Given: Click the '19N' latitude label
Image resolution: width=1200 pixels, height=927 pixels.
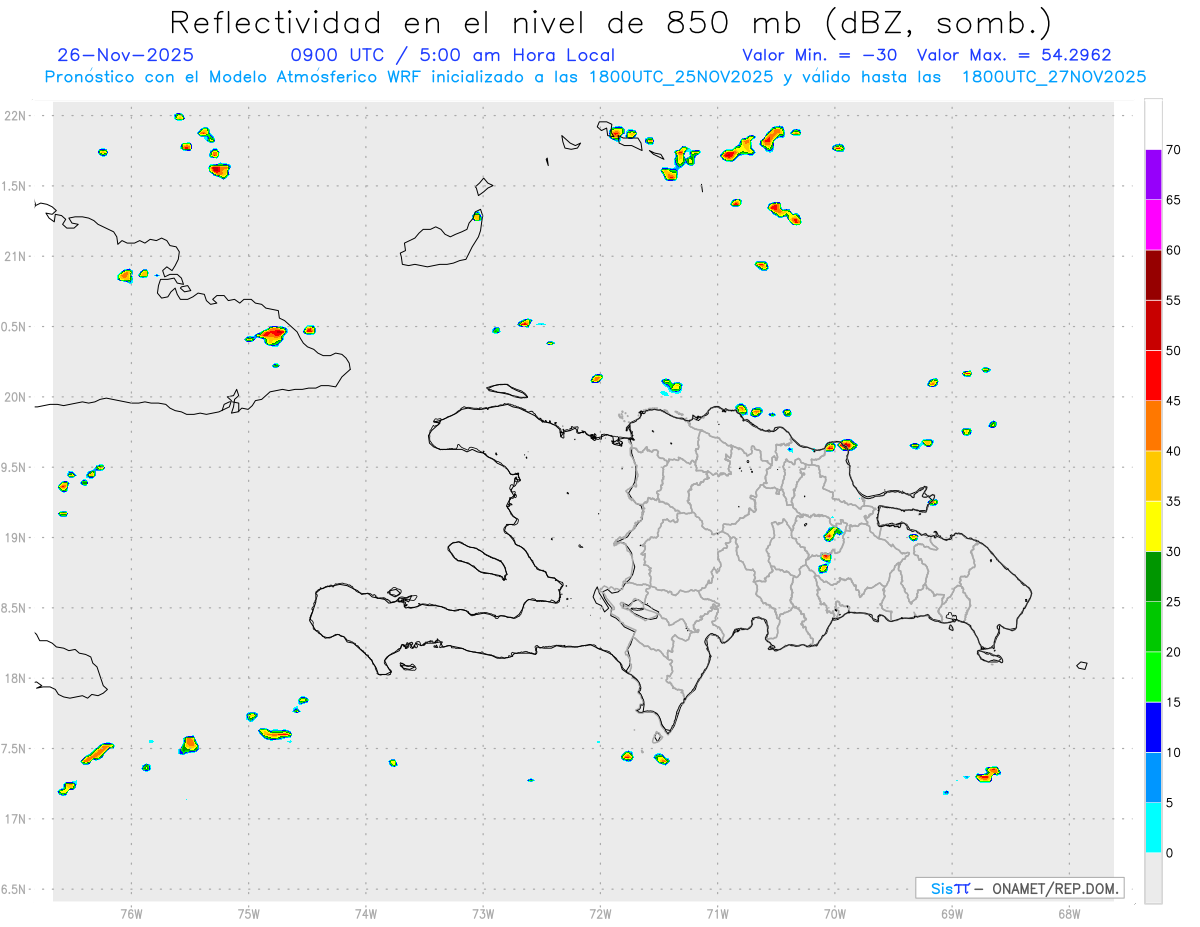Looking at the screenshot, I should [15, 538].
